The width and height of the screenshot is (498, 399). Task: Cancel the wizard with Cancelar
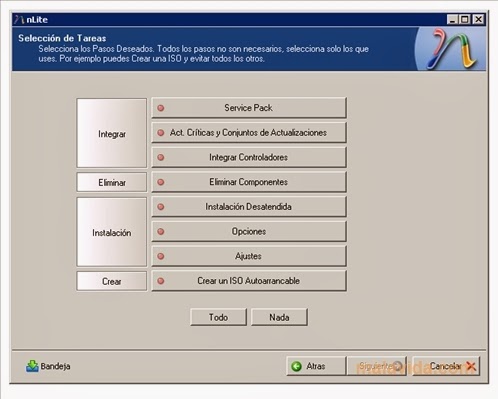coord(446,366)
